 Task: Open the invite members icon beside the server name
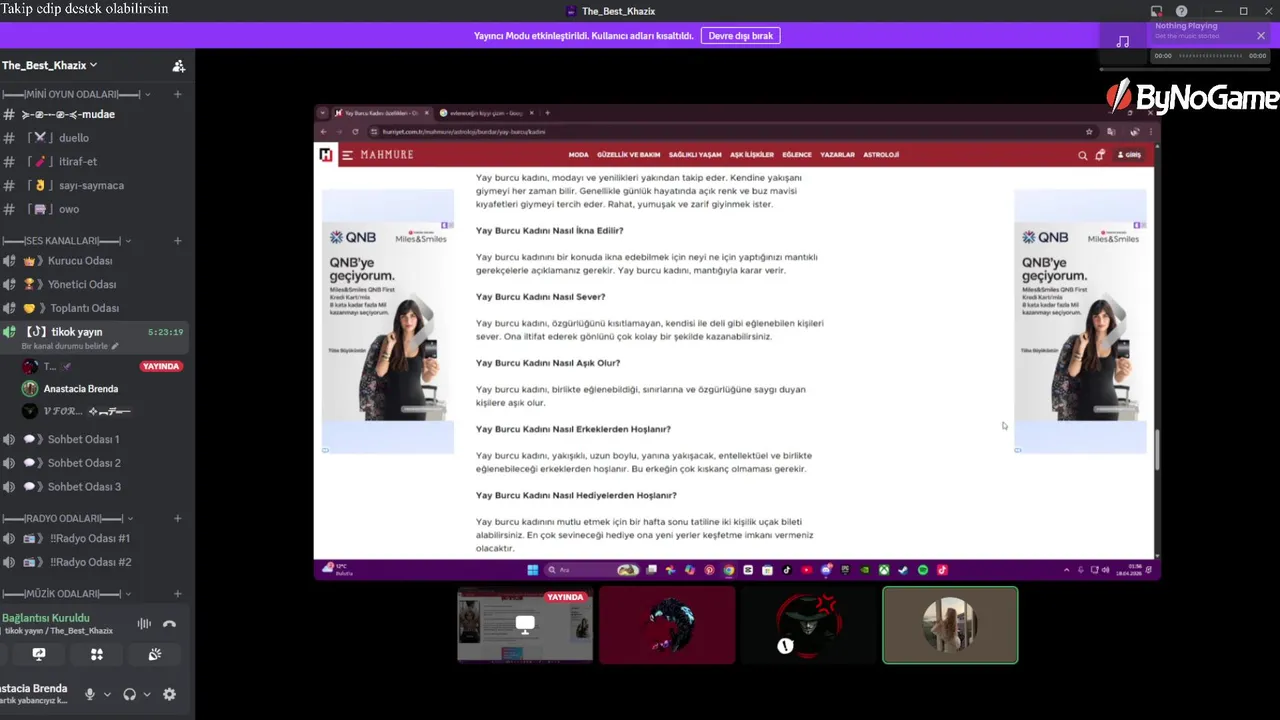(179, 66)
